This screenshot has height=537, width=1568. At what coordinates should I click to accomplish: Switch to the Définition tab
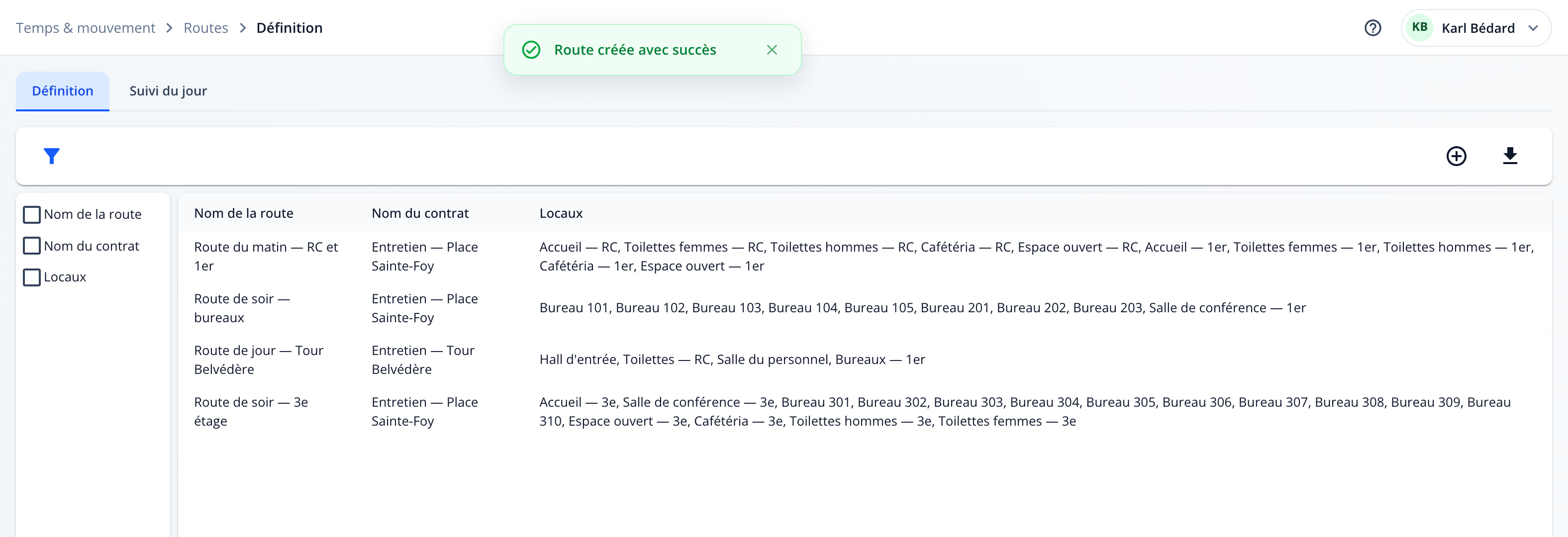[63, 91]
